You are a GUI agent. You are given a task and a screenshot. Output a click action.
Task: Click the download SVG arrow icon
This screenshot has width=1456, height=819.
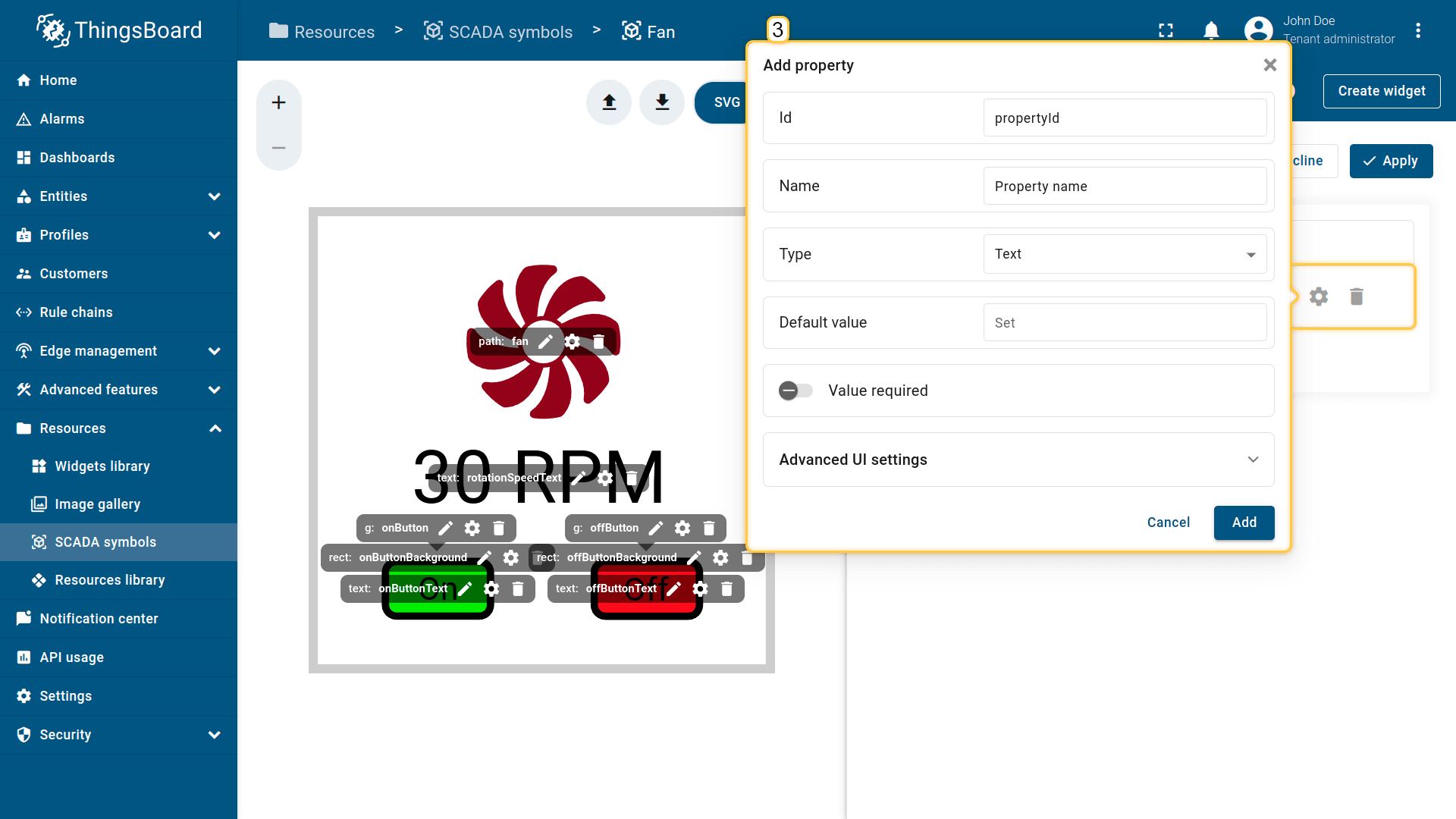pos(662,102)
